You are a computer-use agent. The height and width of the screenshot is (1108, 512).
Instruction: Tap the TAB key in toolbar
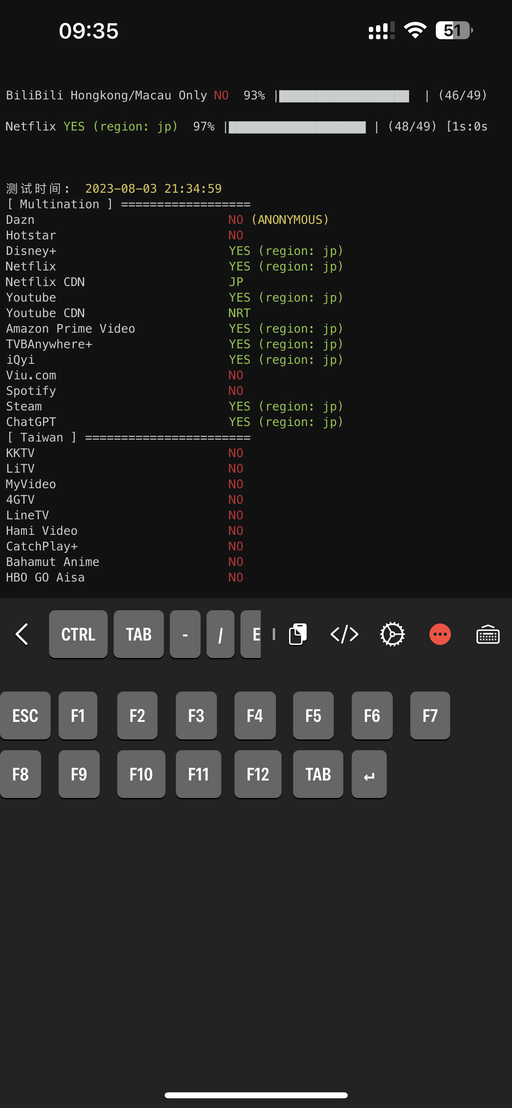pos(138,634)
